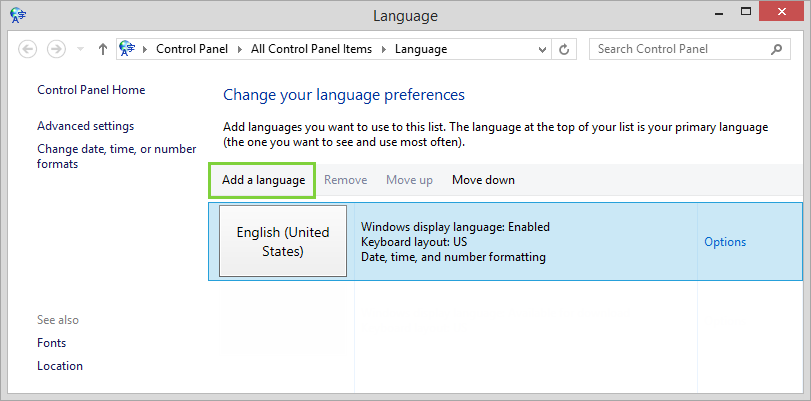Navigate to All Control Panel Items breadcrumb
The height and width of the screenshot is (401, 811).
(310, 49)
